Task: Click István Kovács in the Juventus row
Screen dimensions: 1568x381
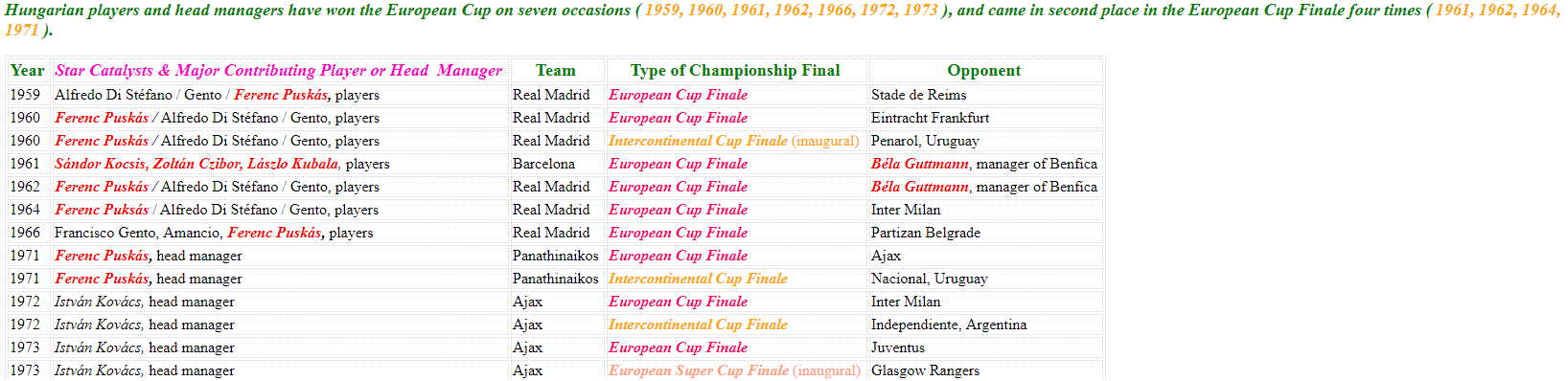Action: 99,347
